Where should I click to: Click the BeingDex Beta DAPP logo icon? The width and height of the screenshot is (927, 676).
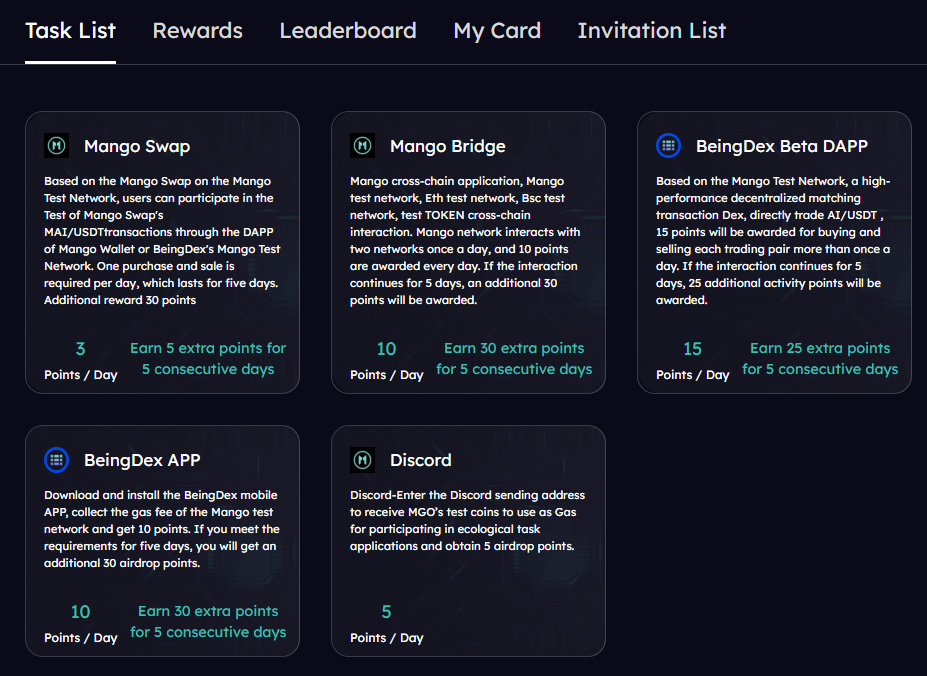[669, 145]
